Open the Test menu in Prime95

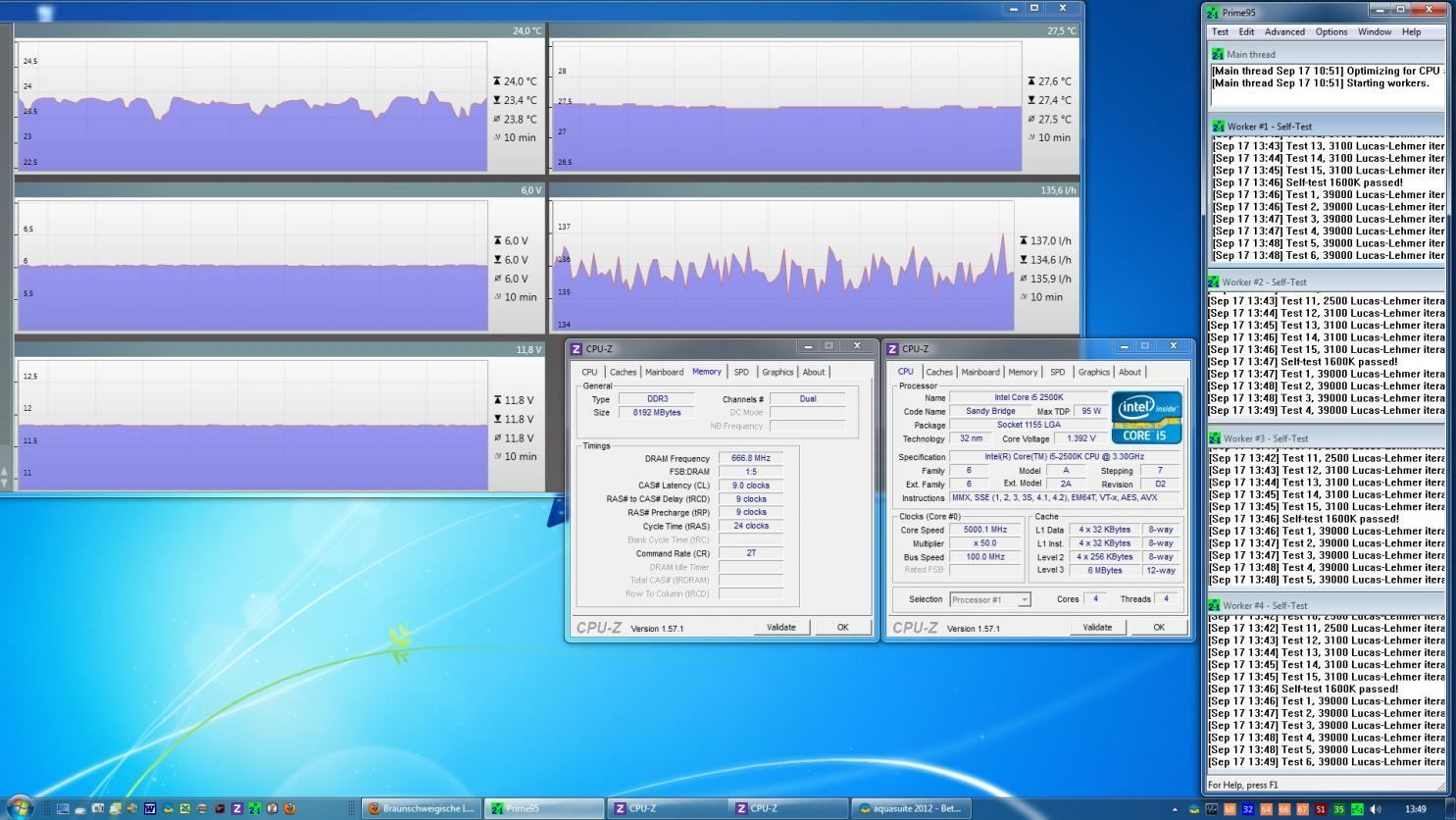click(1220, 31)
